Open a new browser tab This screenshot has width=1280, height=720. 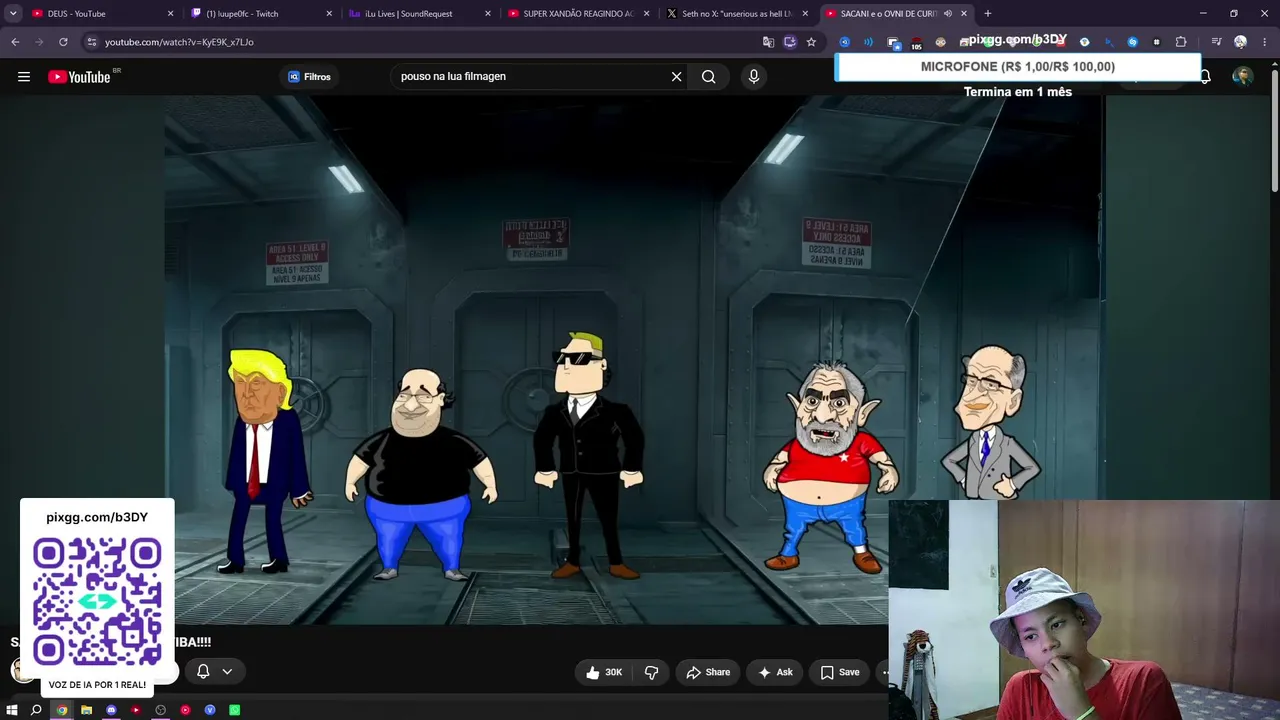[988, 14]
